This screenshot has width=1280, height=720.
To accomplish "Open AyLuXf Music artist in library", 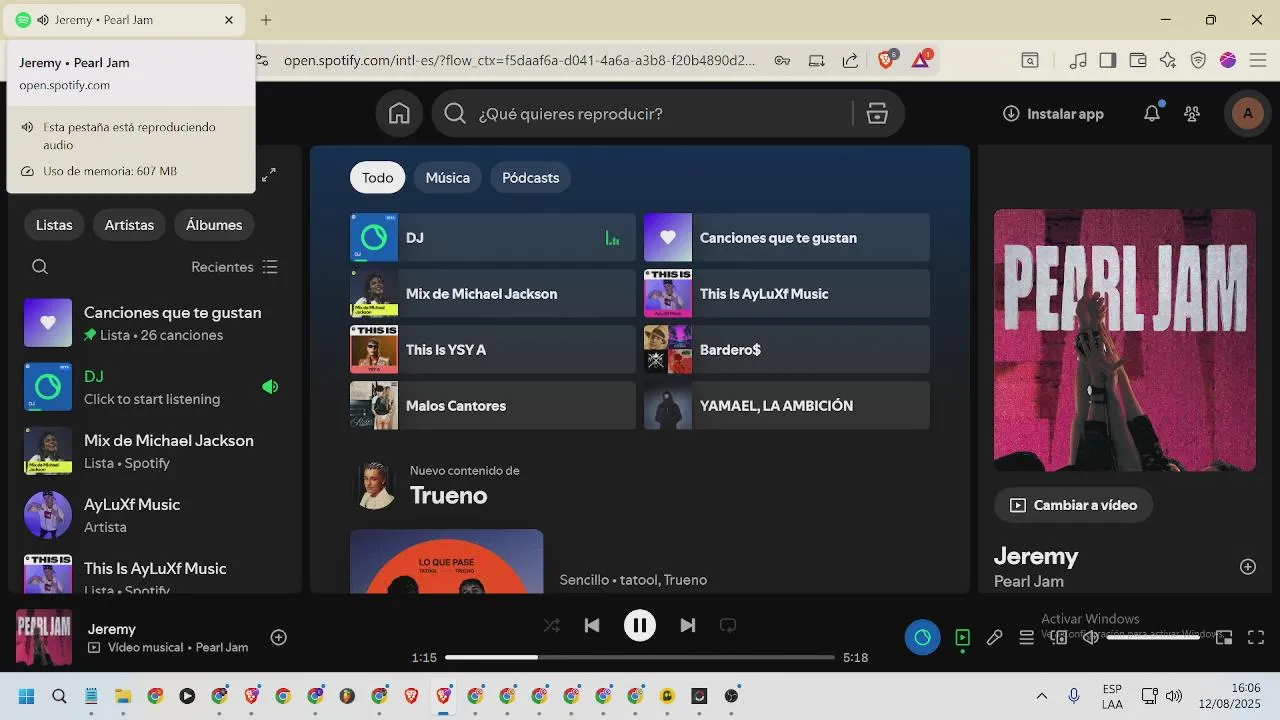I will (154, 515).
